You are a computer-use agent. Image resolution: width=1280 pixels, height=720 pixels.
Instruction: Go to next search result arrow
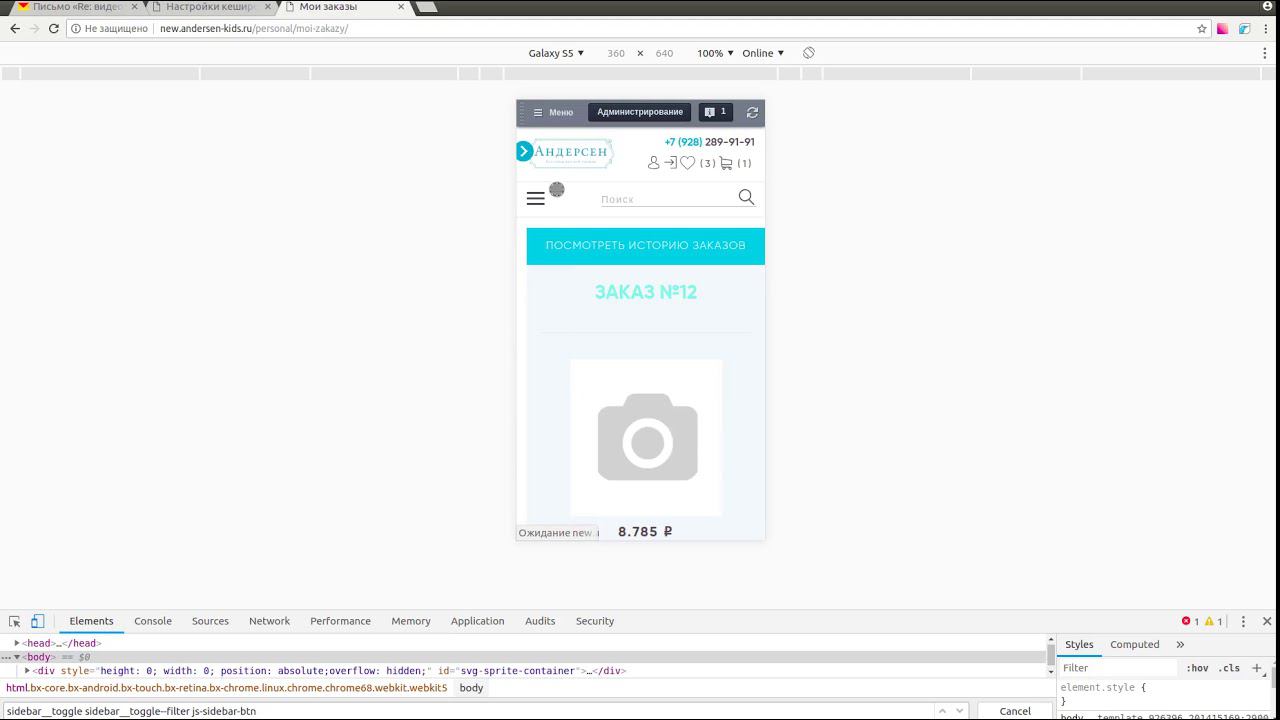959,711
